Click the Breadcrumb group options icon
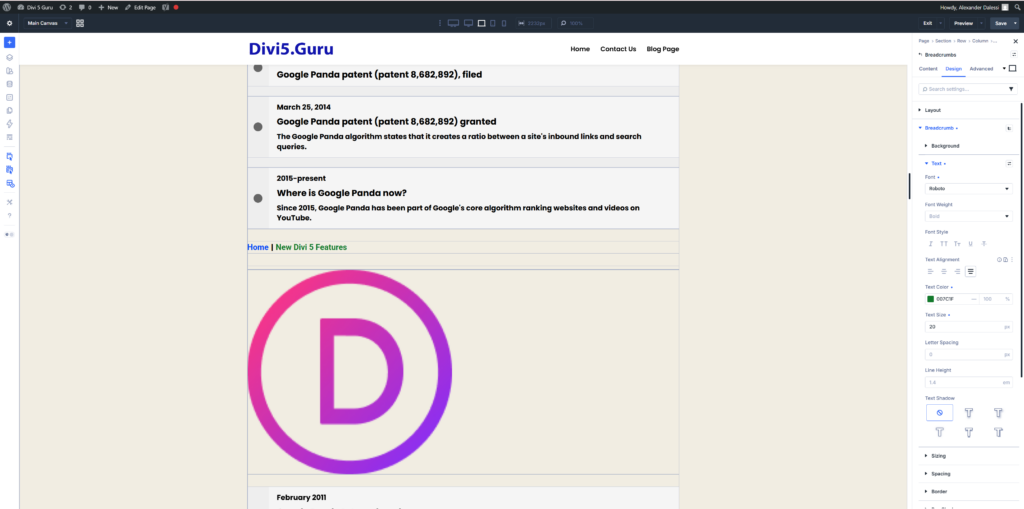This screenshot has height=509, width=1024. click(1009, 128)
